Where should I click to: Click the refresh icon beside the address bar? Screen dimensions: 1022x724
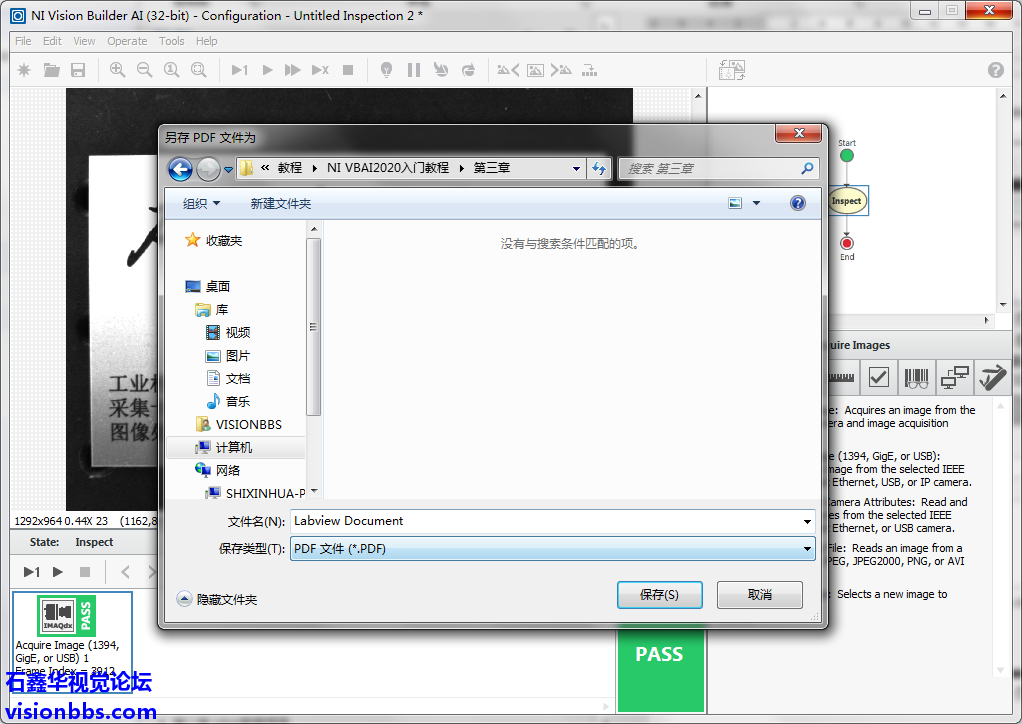click(599, 169)
